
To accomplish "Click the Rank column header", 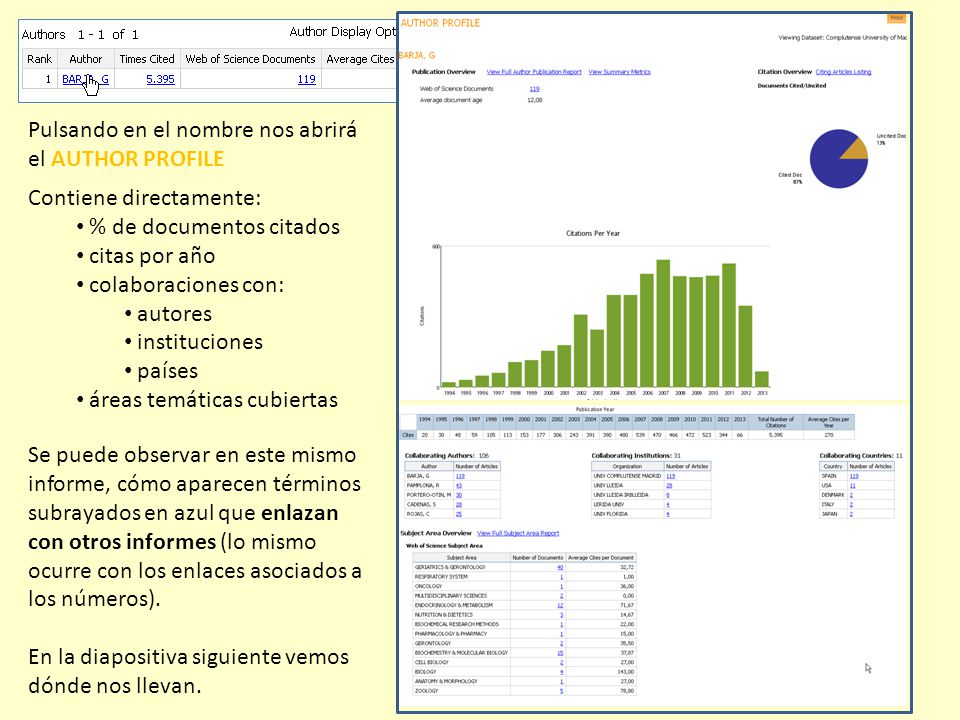I will (40, 59).
